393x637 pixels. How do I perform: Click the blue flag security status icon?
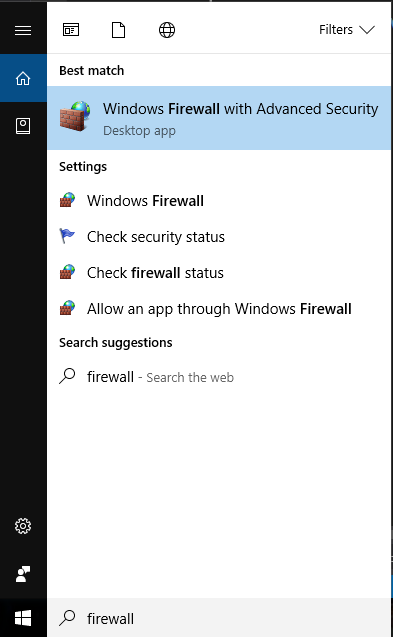[x=67, y=236]
